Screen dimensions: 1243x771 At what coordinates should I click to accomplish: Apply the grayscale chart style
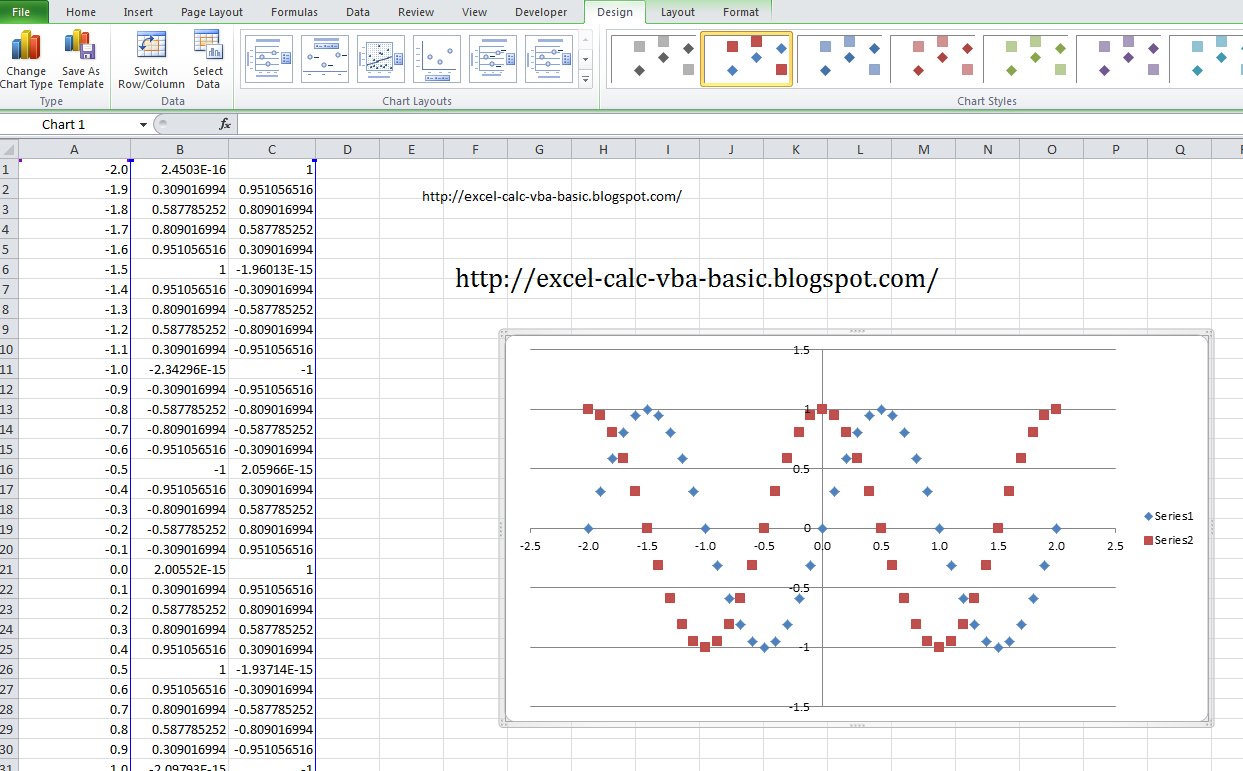654,58
